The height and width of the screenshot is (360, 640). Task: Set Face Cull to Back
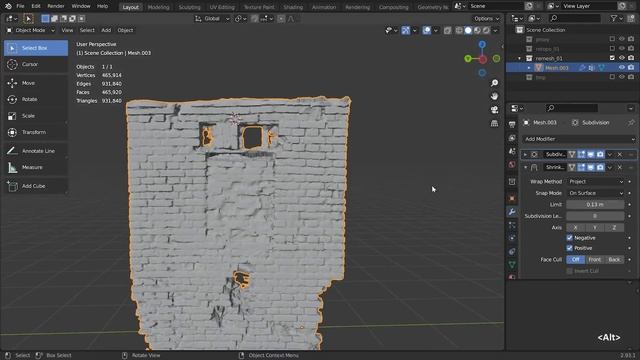614,260
